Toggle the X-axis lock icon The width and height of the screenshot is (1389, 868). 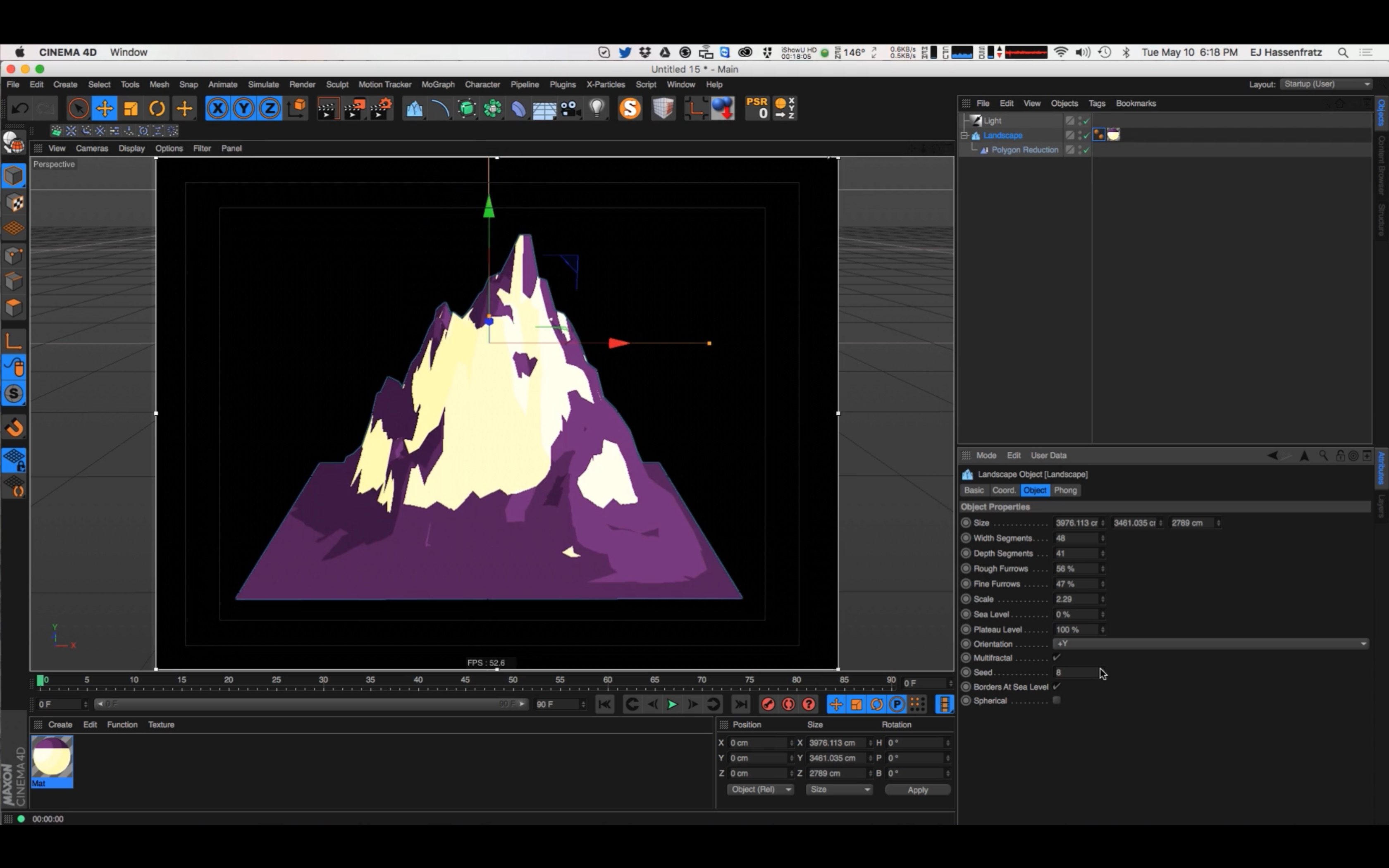pos(217,108)
